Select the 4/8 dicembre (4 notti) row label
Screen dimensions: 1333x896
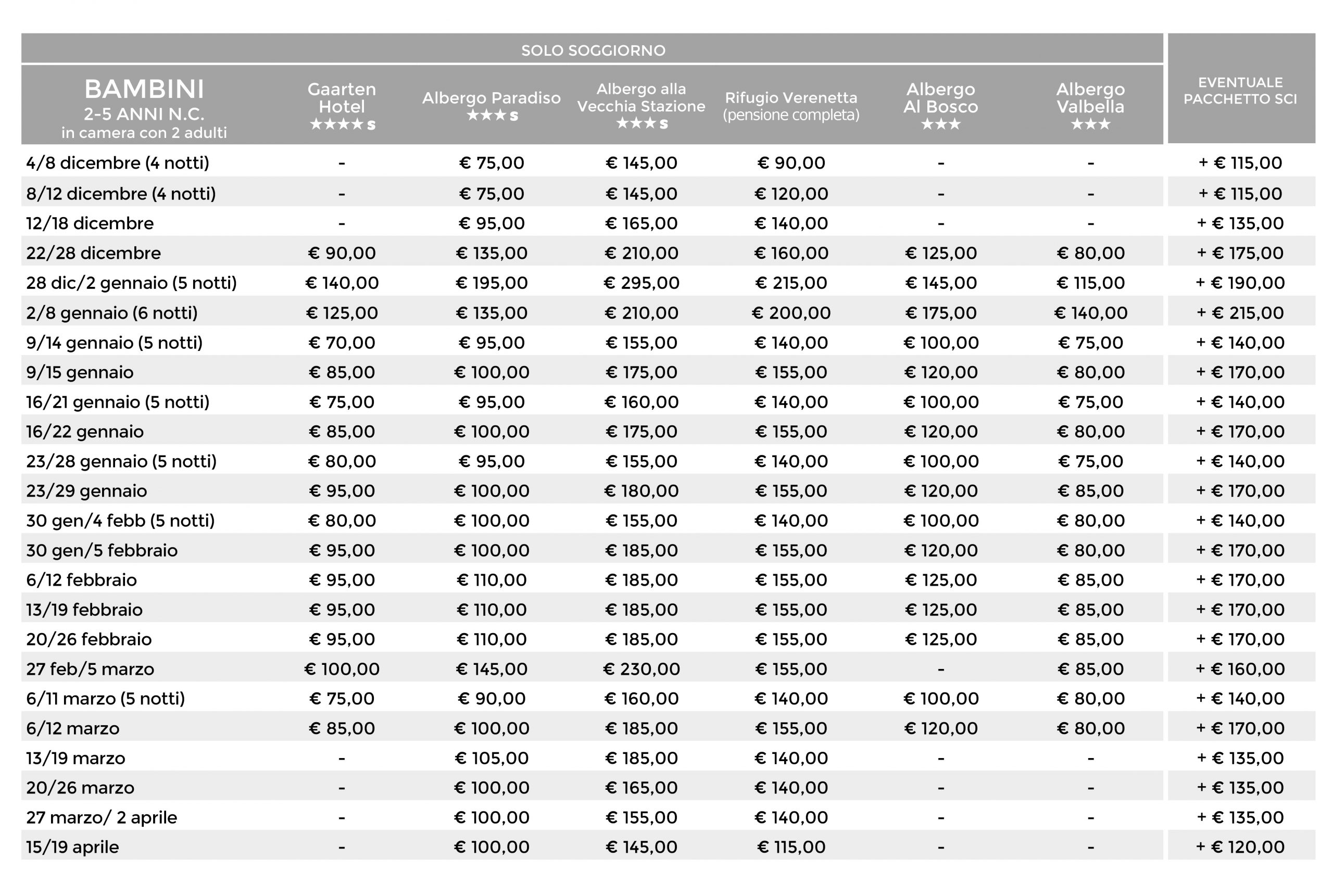coord(118,163)
